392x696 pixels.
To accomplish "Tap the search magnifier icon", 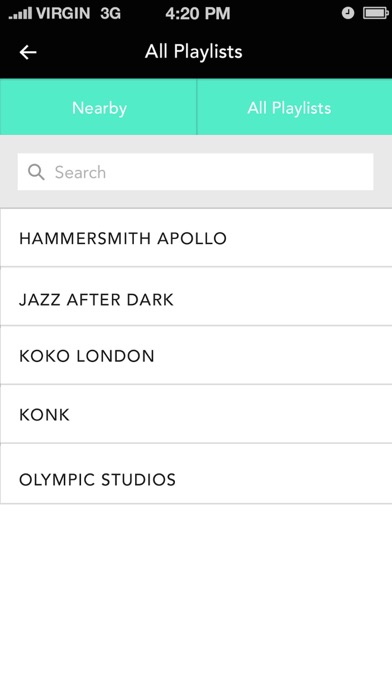I will coord(36,172).
